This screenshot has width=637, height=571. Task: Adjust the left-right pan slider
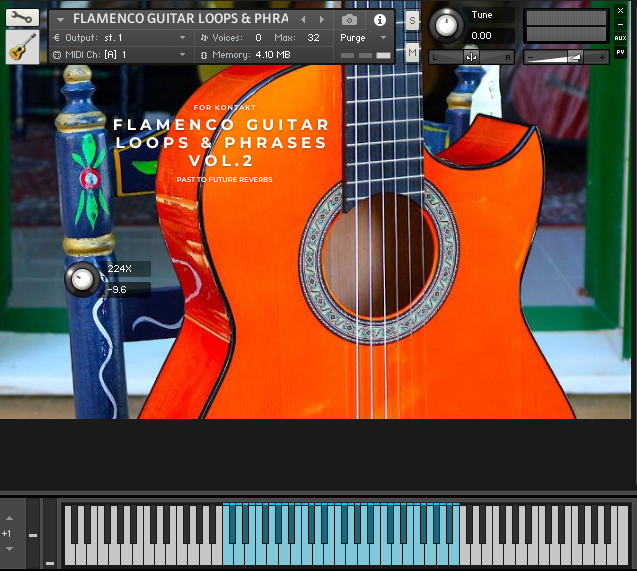pos(471,57)
